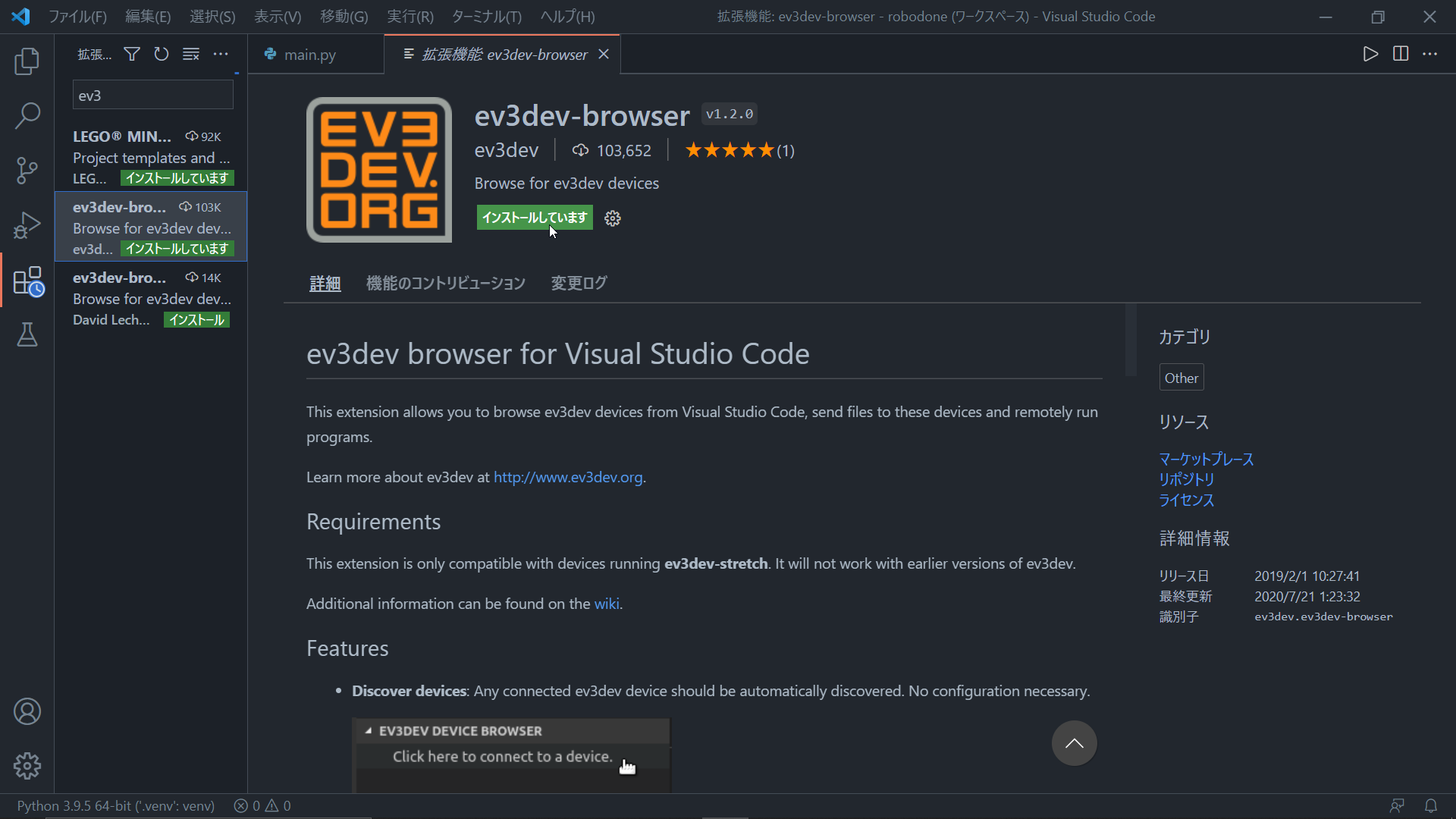Image resolution: width=1456 pixels, height=819 pixels.
Task: Switch to the main.py tab
Action: tap(309, 55)
